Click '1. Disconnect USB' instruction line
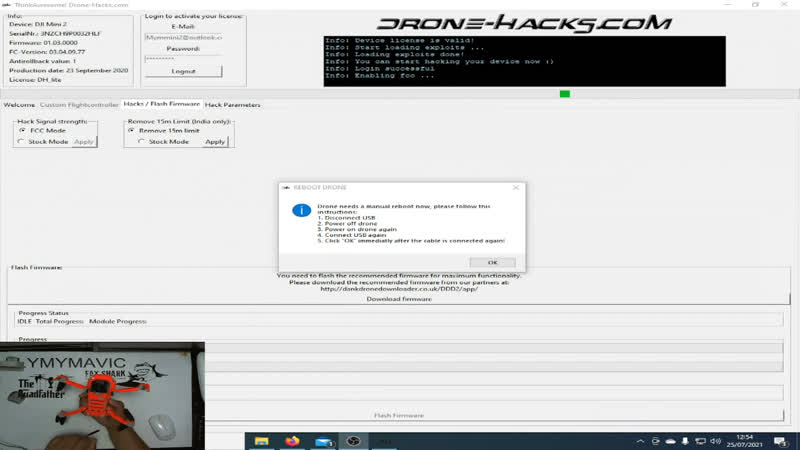Image resolution: width=800 pixels, height=450 pixels. (346, 218)
